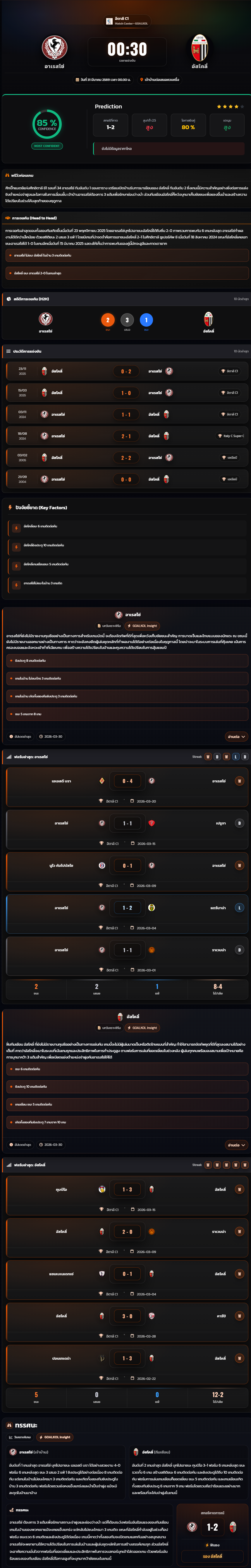Select the GOALKOL Insight tab under Arezzo
Viewport: 251px width, 1568px height.
[143, 625]
